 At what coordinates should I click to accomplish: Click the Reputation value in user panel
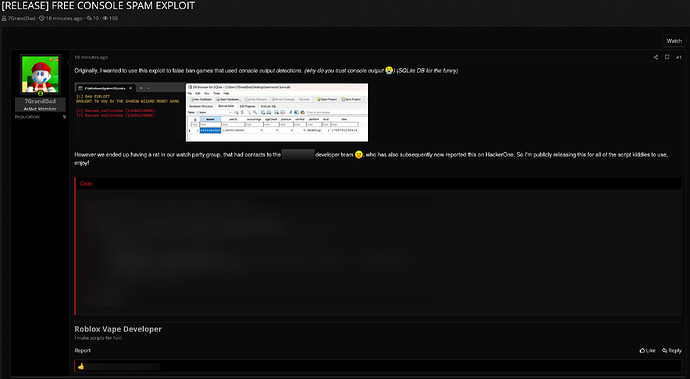(x=64, y=117)
